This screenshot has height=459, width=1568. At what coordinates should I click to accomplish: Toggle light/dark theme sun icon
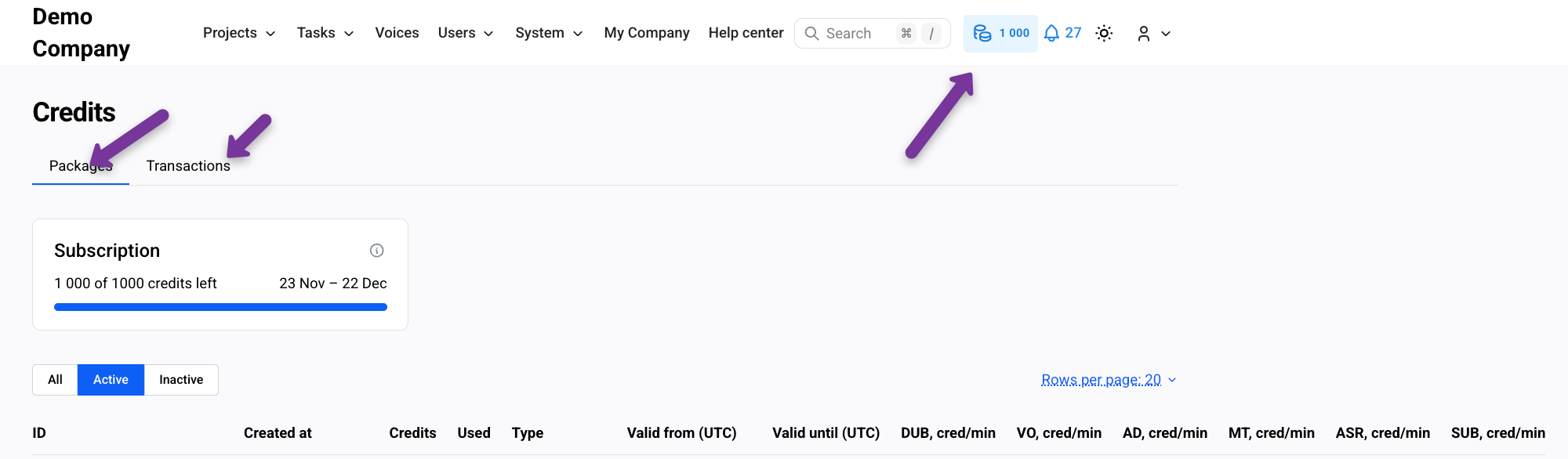tap(1104, 33)
